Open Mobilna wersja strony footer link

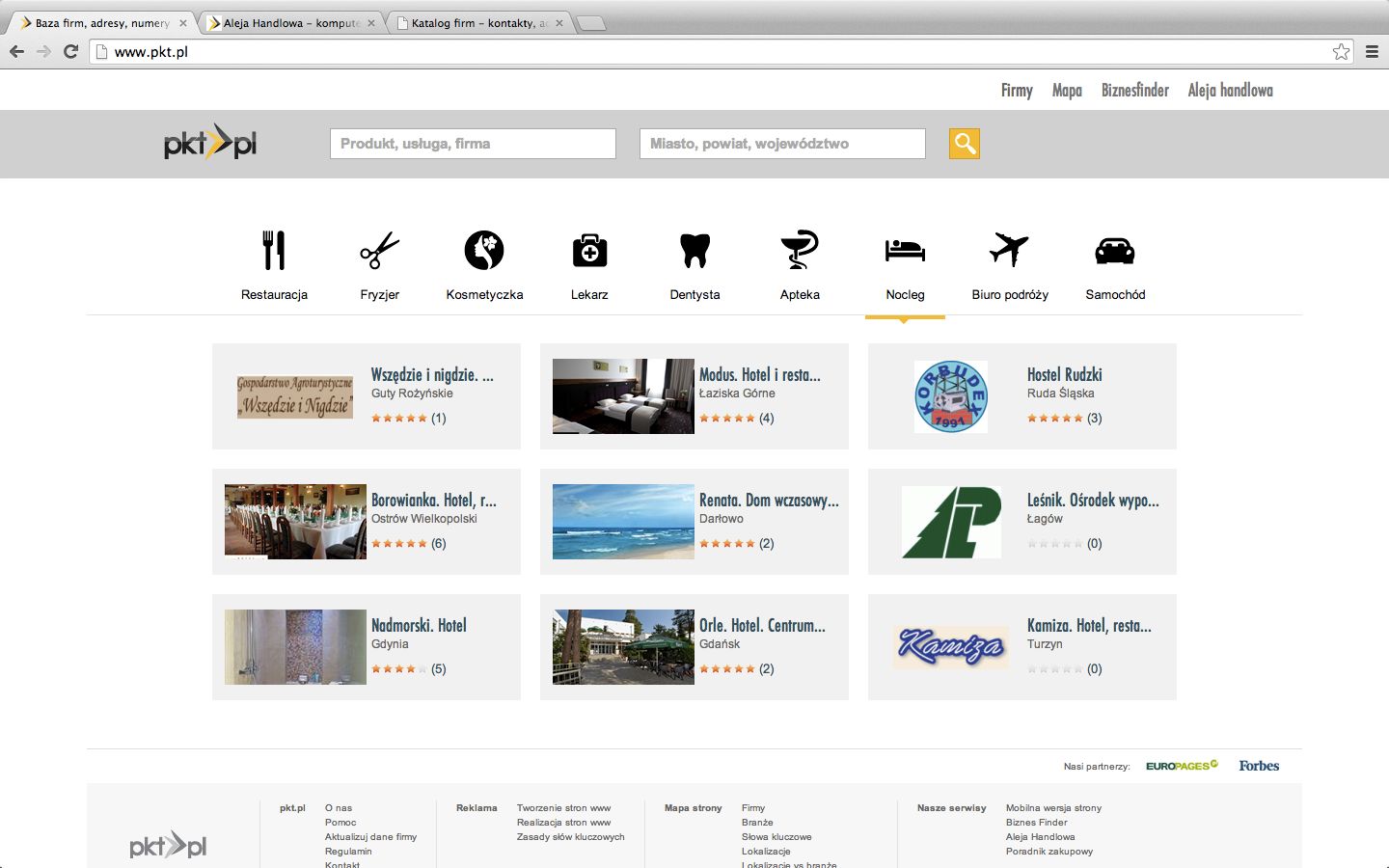(1053, 808)
